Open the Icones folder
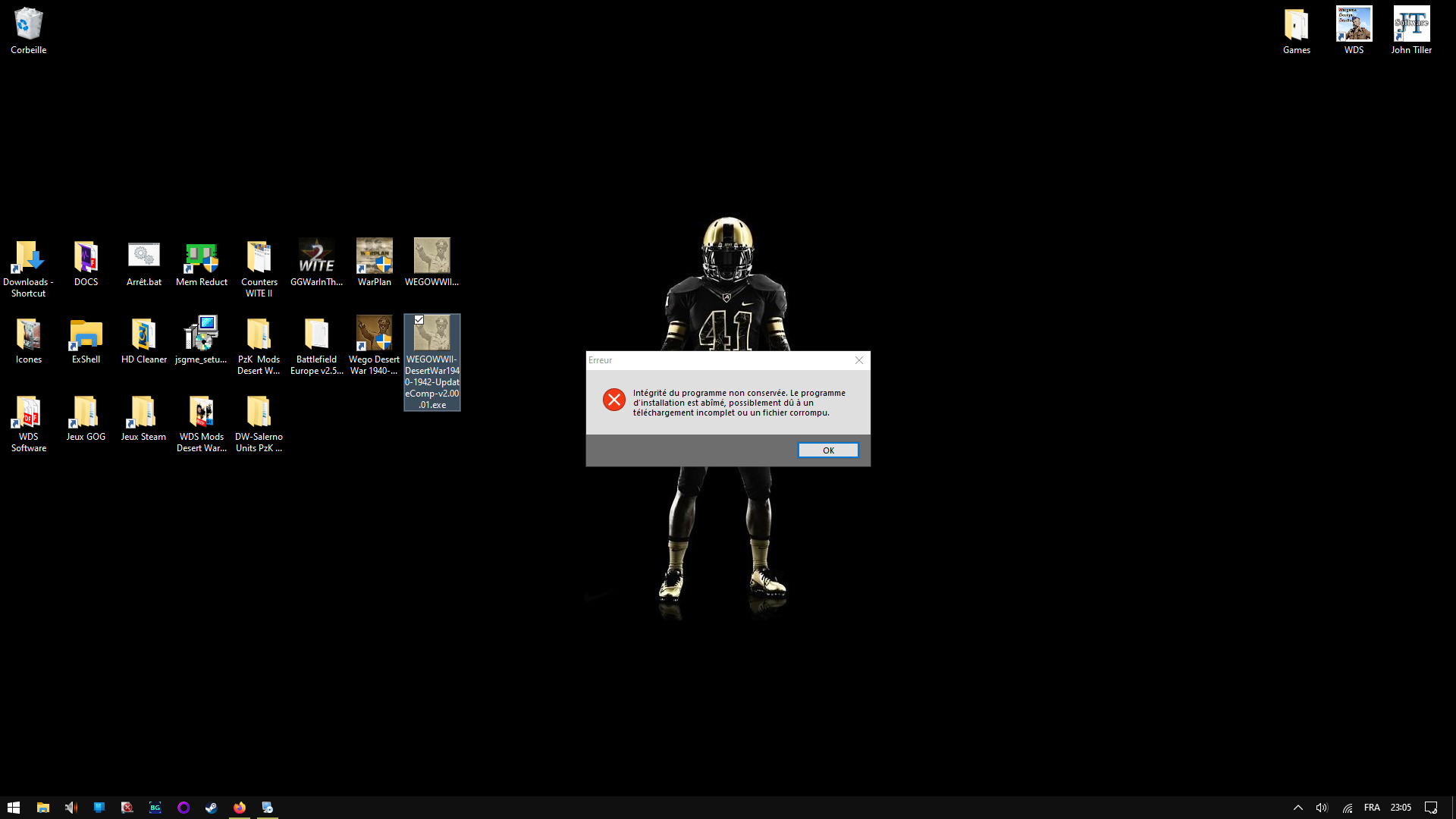Viewport: 1456px width, 819px height. tap(28, 341)
